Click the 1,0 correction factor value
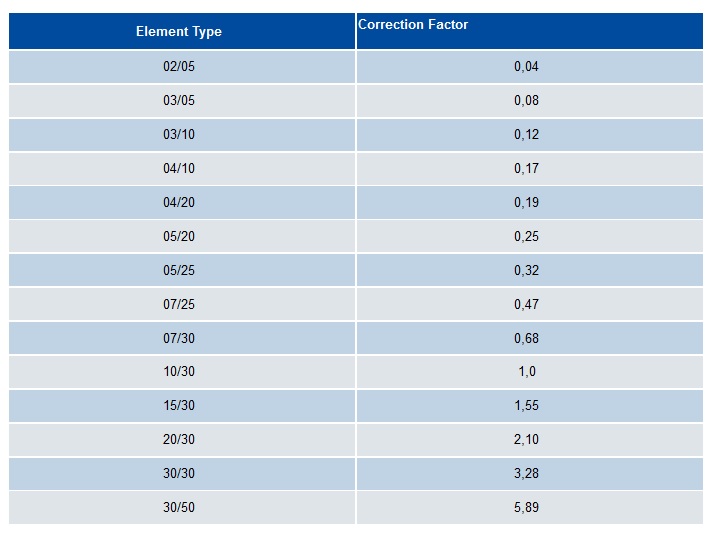Image resolution: width=712 pixels, height=534 pixels. 527,371
